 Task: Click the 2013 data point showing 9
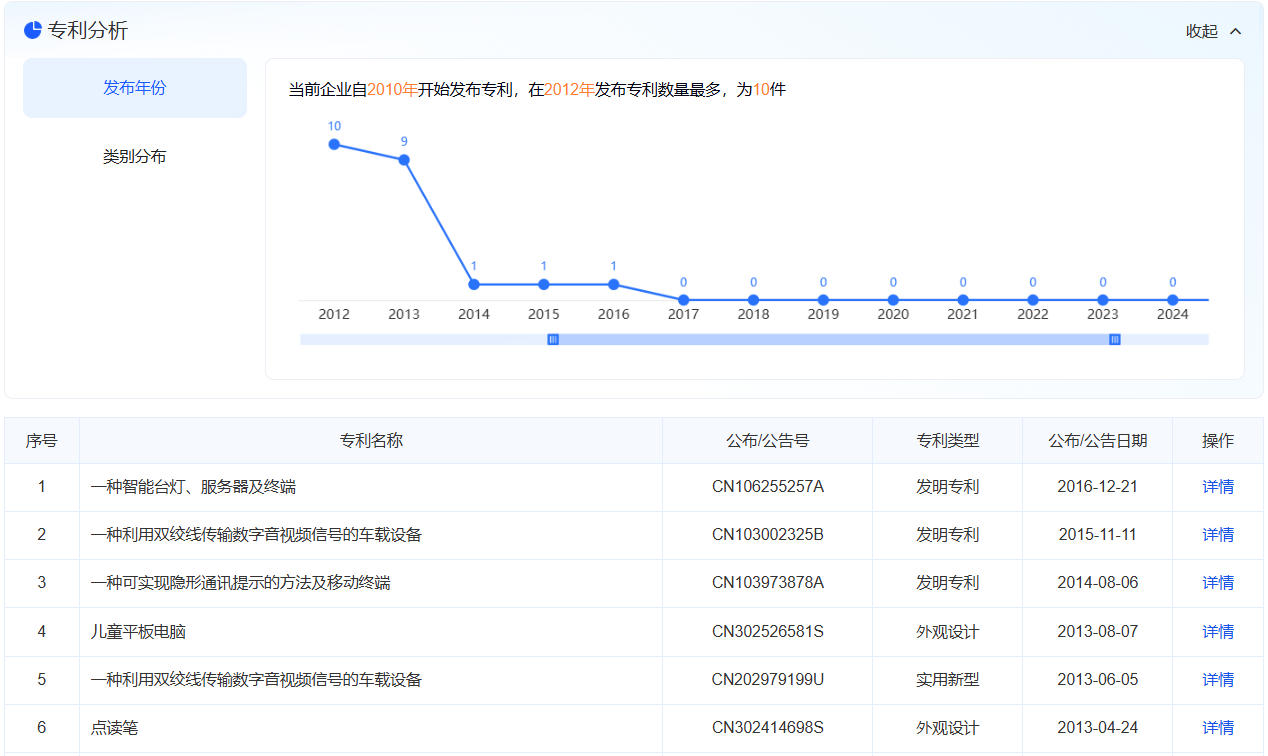[404, 160]
